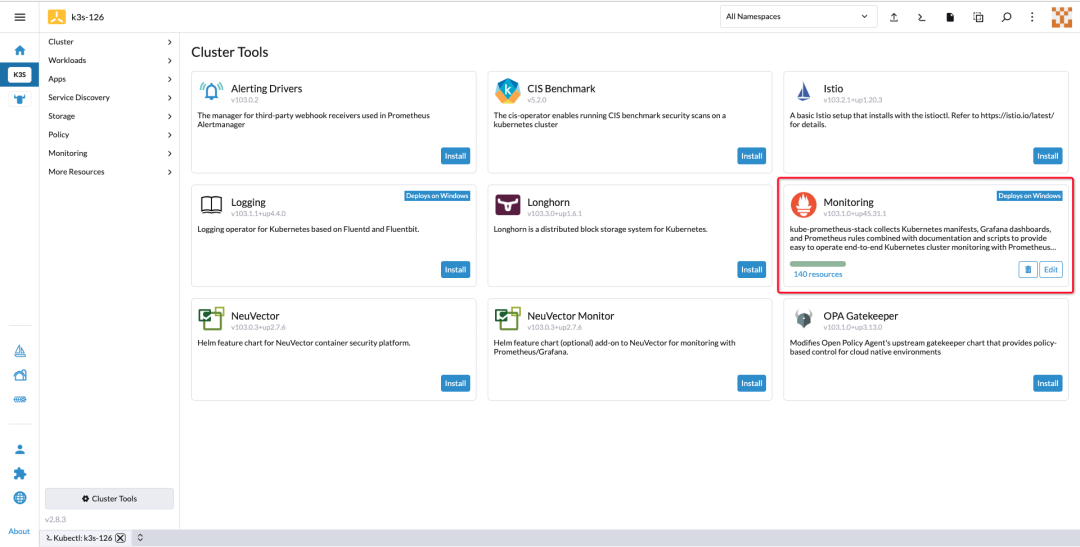
Task: Expand the Storage menu chevron
Action: click(x=169, y=116)
